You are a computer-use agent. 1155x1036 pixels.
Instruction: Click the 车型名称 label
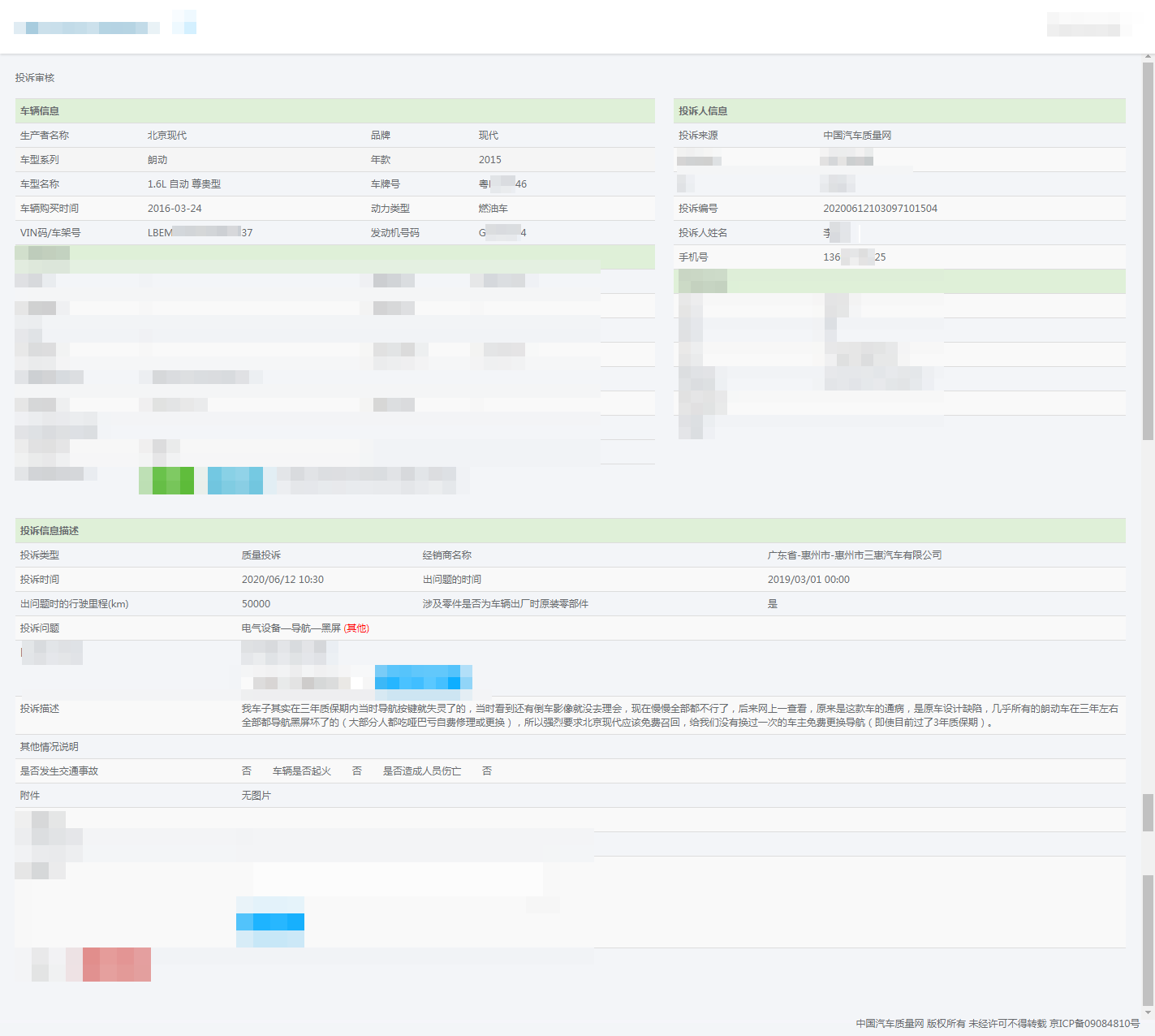coord(40,184)
